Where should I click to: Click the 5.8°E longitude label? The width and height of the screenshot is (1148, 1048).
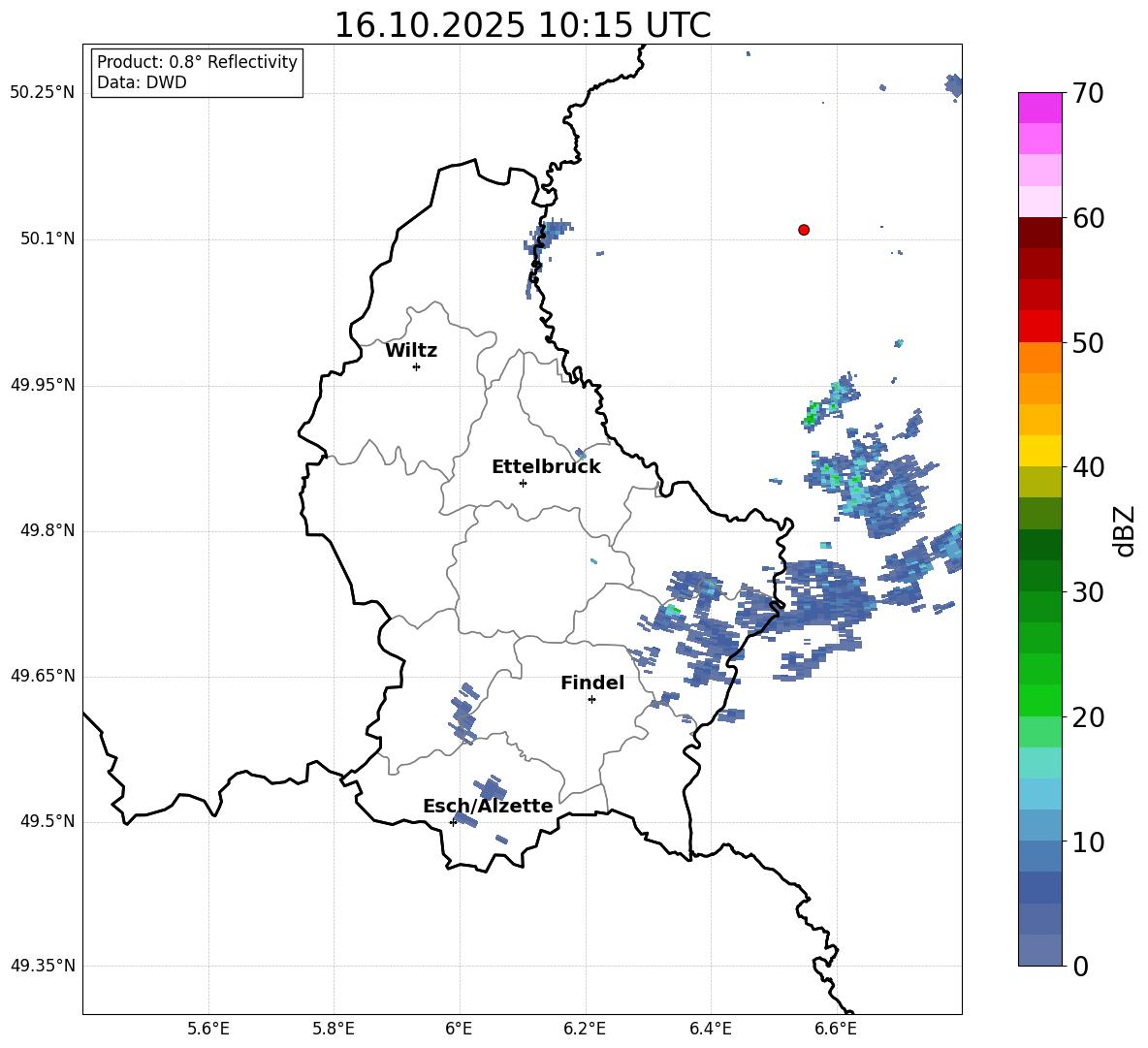pos(334,1029)
